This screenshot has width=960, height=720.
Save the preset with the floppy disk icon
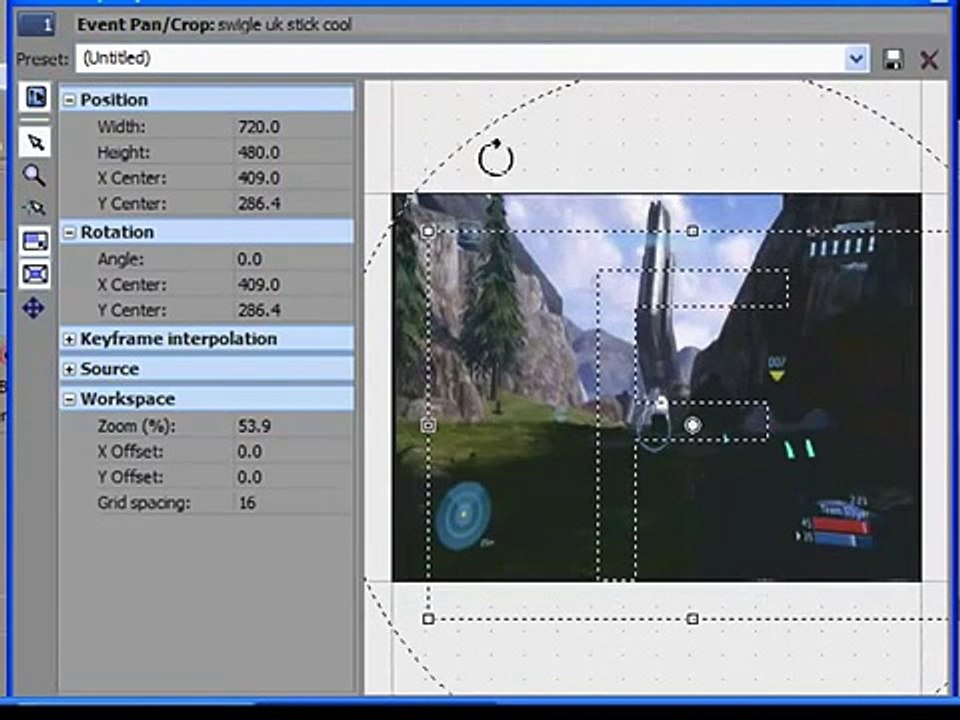click(x=893, y=59)
